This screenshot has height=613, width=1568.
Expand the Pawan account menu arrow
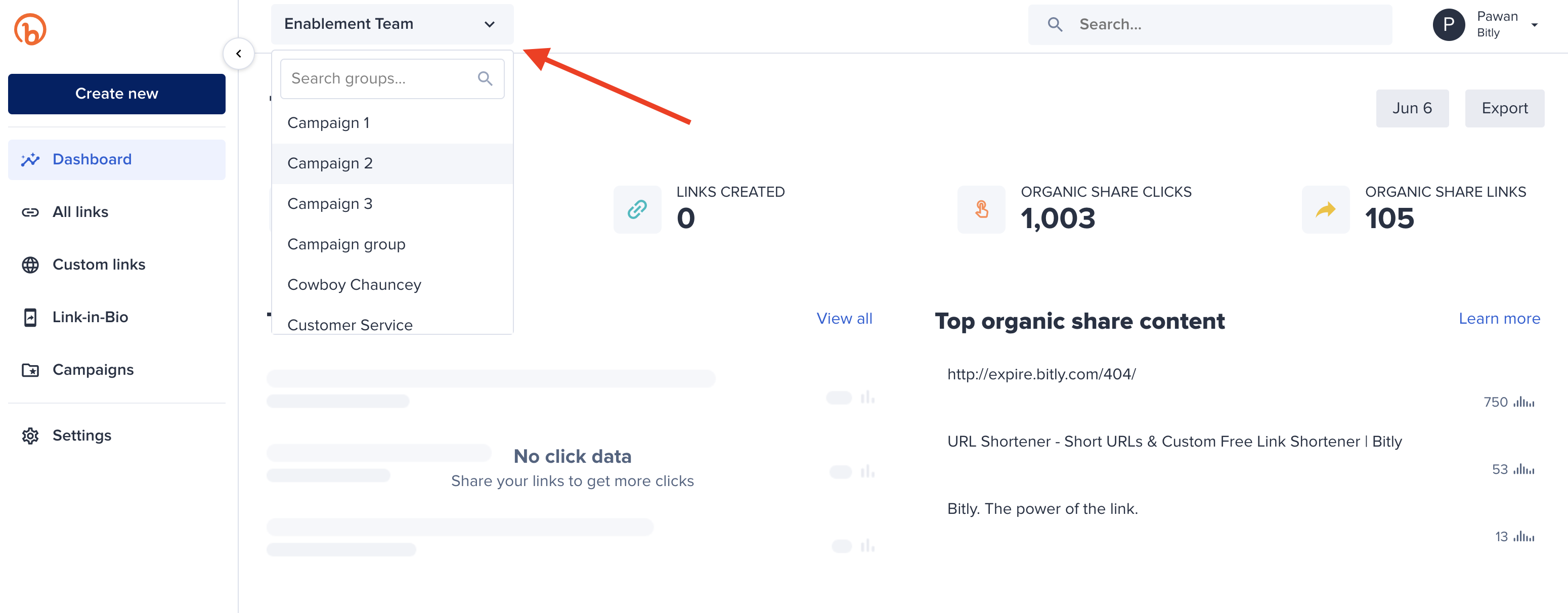click(1535, 25)
